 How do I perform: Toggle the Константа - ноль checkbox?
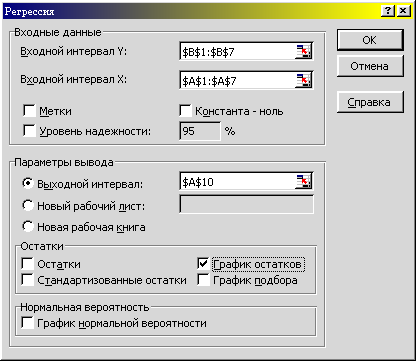[185, 111]
